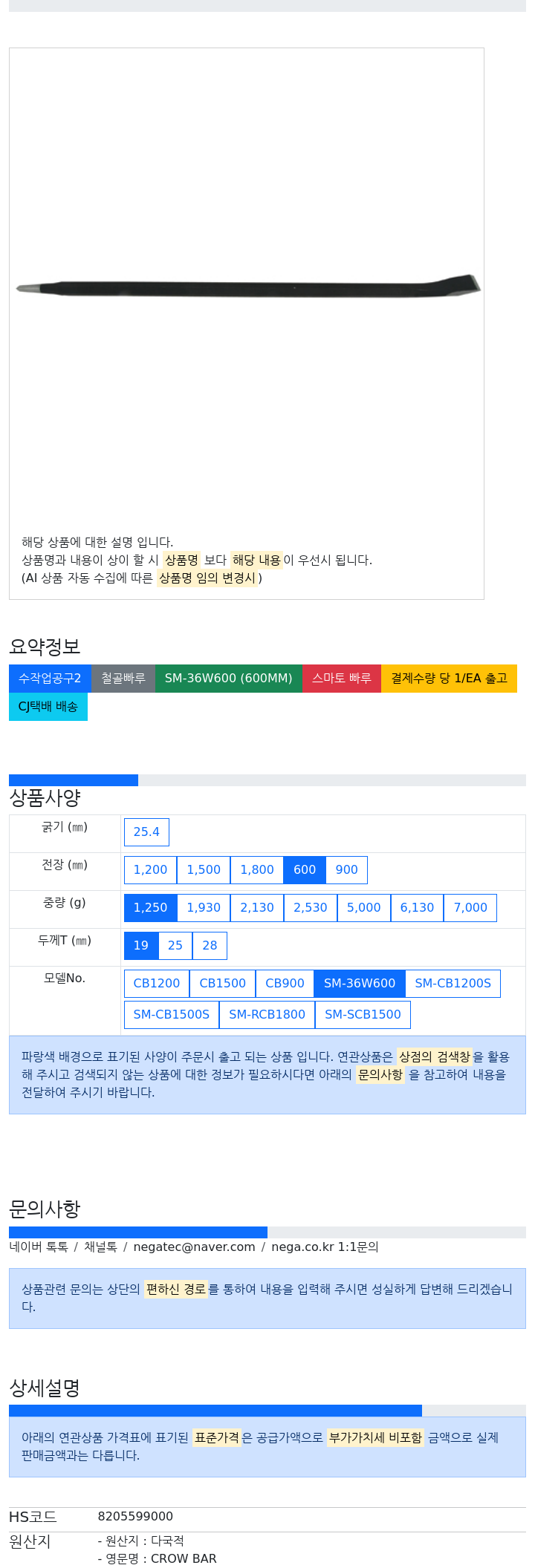Select the 수작업공구2 category tag
Screen dimensions: 535x1568
pyautogui.click(x=50, y=679)
